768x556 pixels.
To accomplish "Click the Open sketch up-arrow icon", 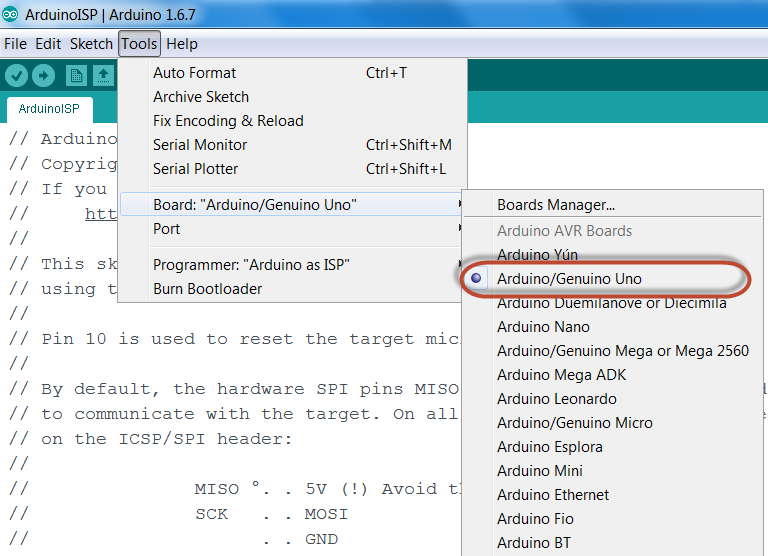I will 103,76.
